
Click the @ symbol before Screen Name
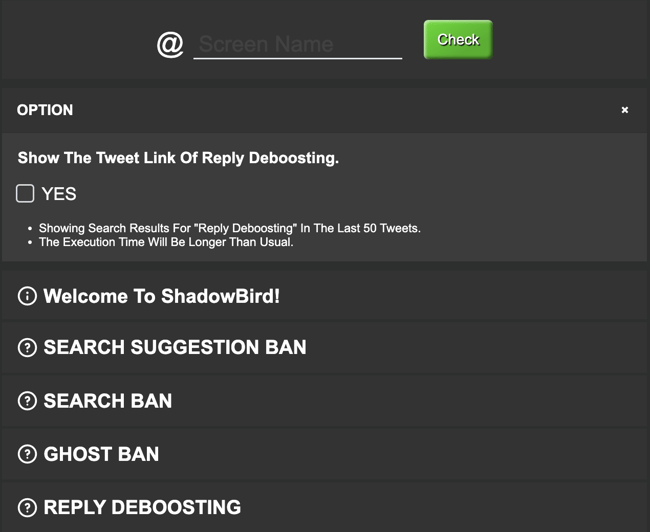[x=170, y=44]
